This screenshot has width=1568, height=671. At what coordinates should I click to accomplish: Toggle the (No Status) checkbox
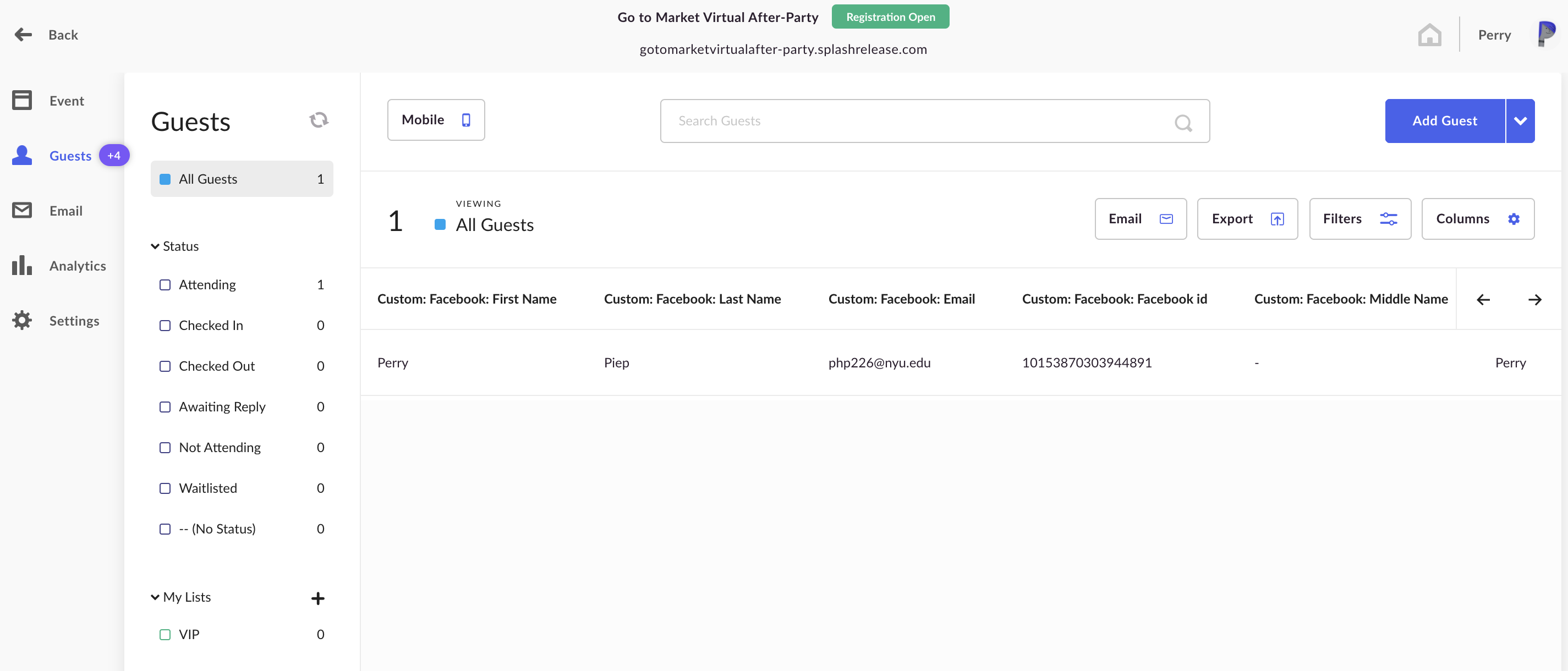(x=165, y=529)
